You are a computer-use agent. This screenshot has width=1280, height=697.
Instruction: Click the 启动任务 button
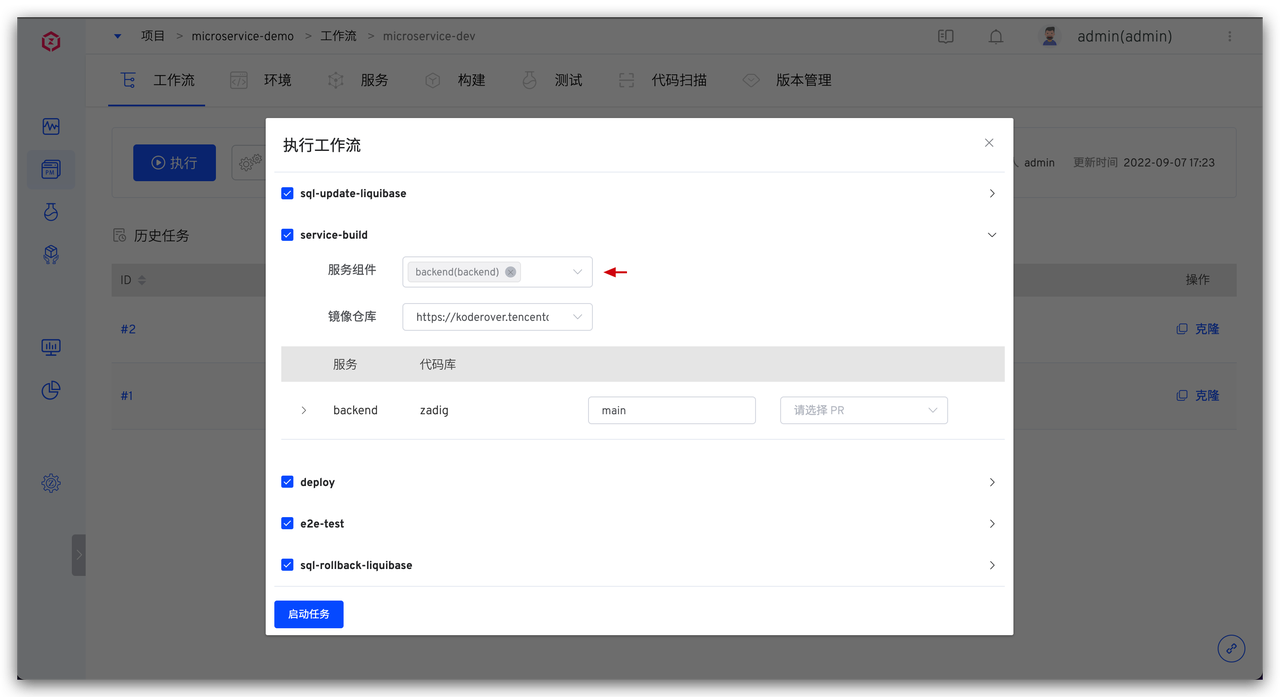(x=309, y=614)
